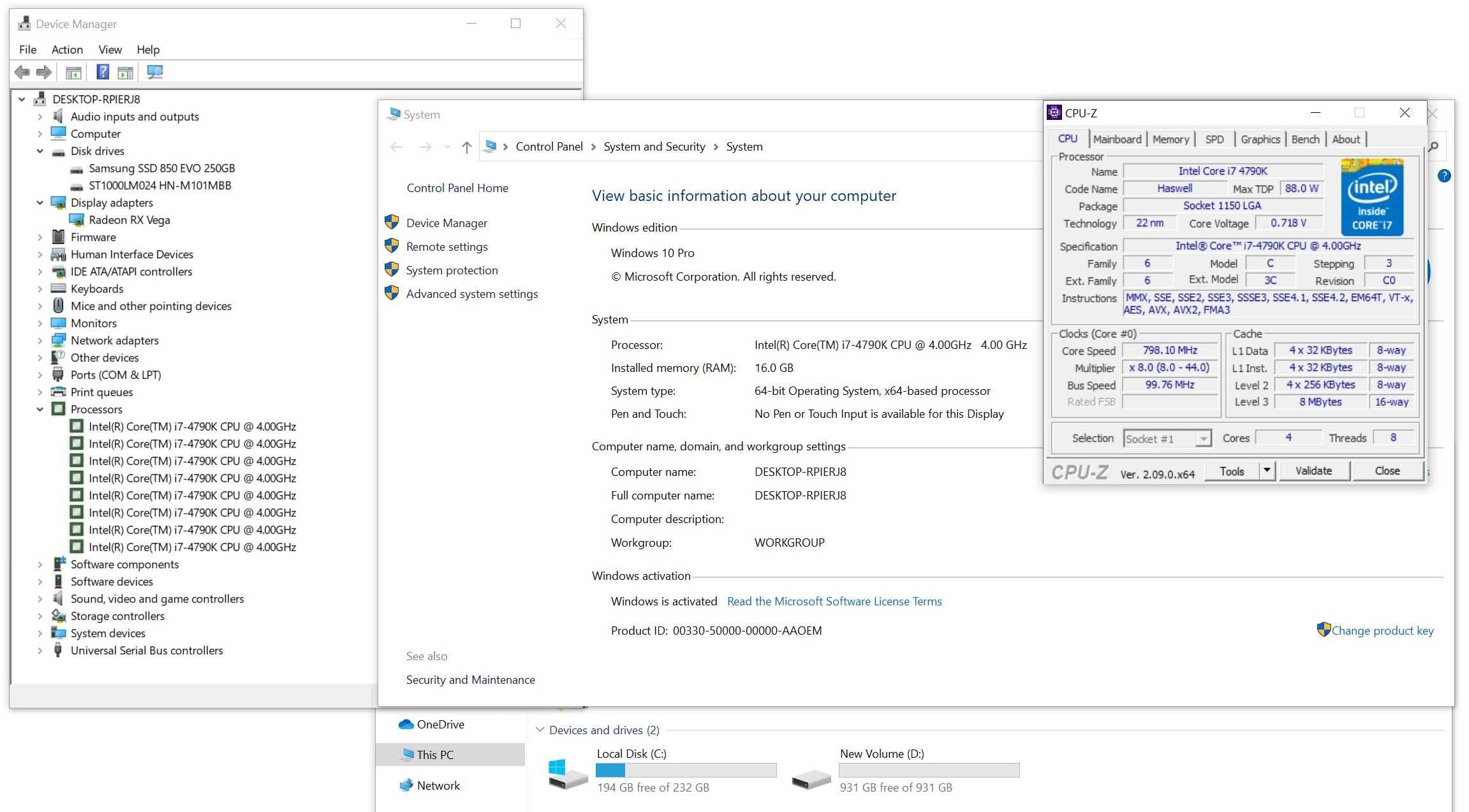This screenshot has width=1469, height=812.
Task: Switch to the Graphics tab in CPU-Z
Action: pos(1260,139)
